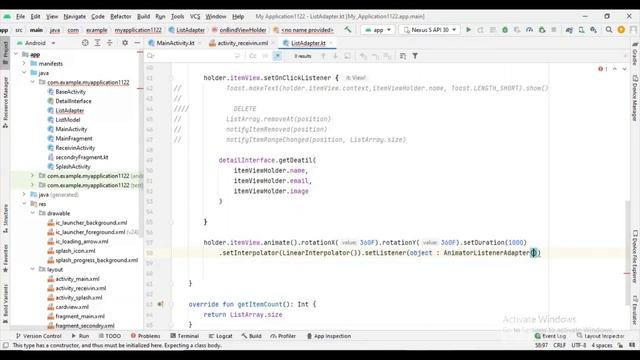This screenshot has height=360, width=640.
Task: Click Select Opened File target icon
Action: (85, 43)
